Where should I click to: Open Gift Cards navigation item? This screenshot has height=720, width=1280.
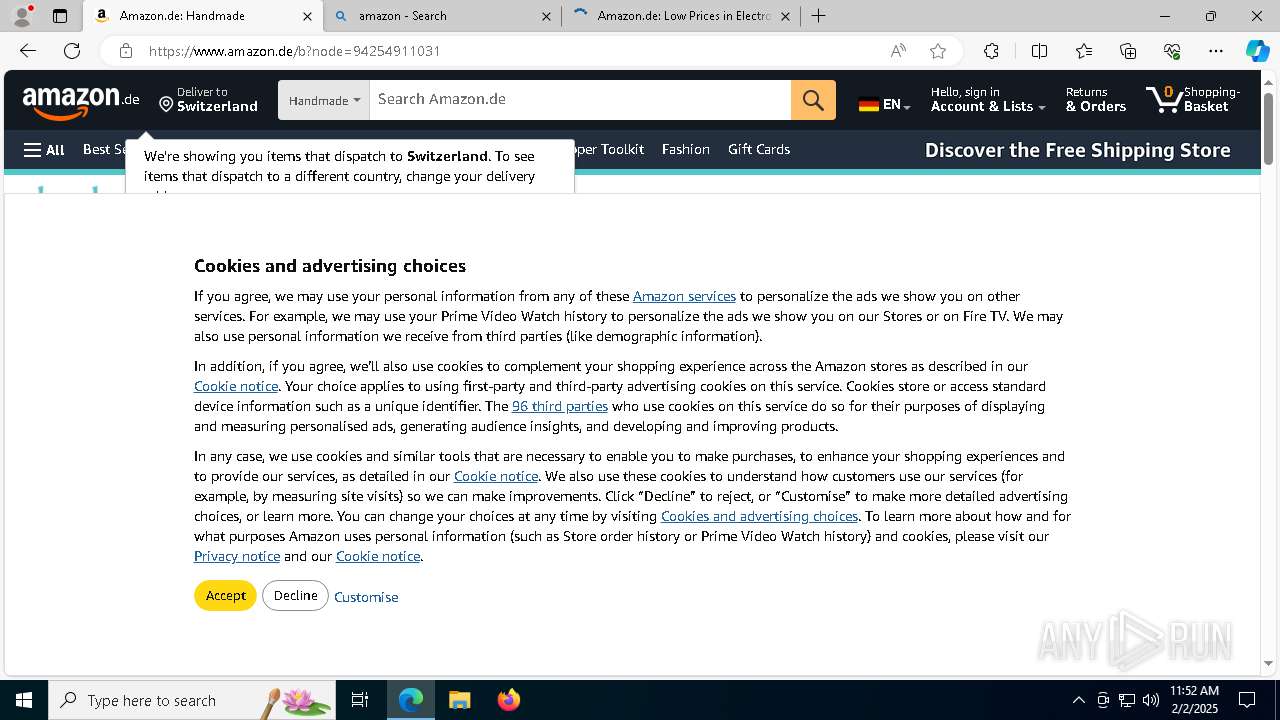coord(759,149)
